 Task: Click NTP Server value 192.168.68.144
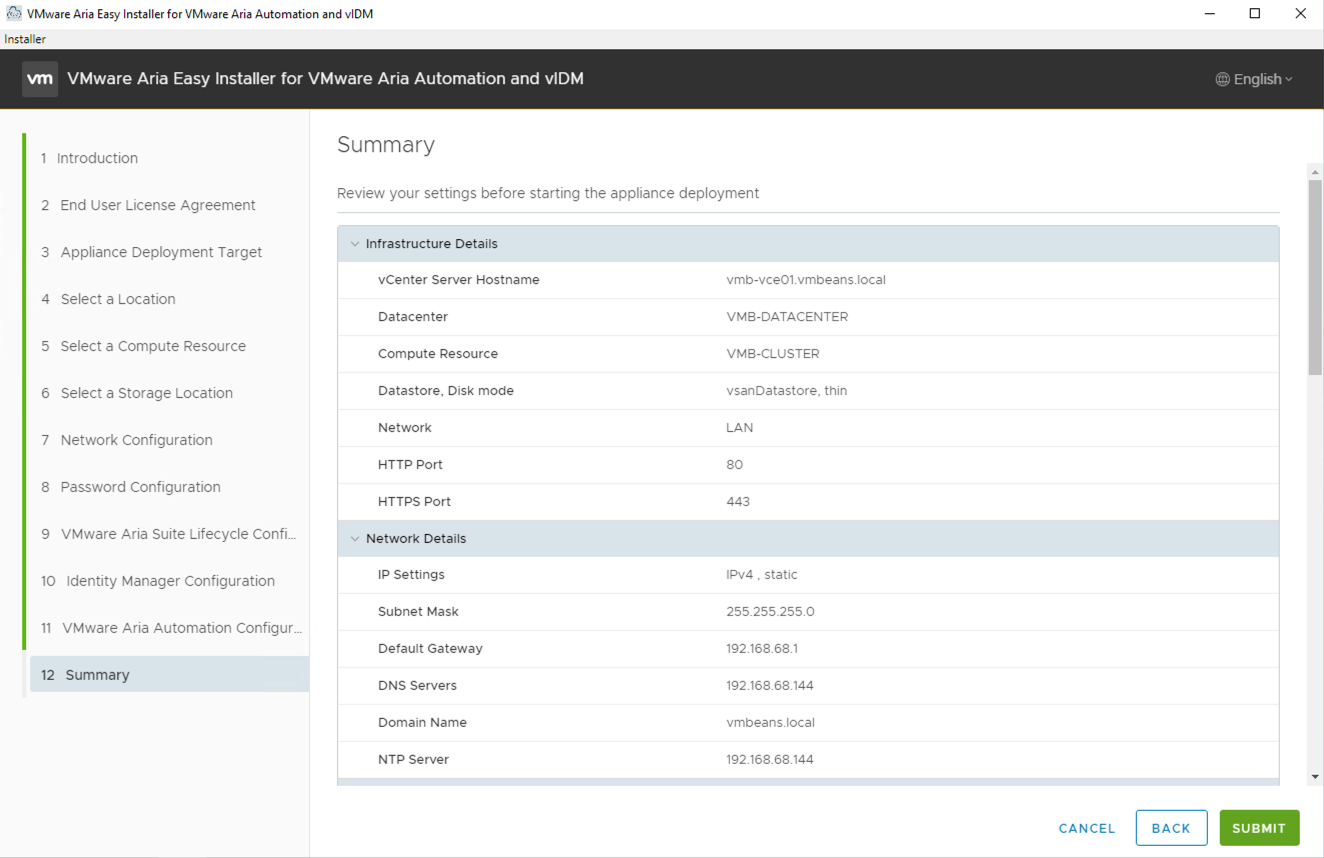click(x=770, y=760)
